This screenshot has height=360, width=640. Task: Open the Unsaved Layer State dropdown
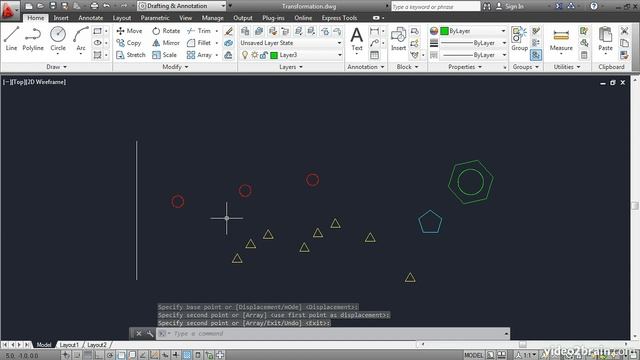291,43
